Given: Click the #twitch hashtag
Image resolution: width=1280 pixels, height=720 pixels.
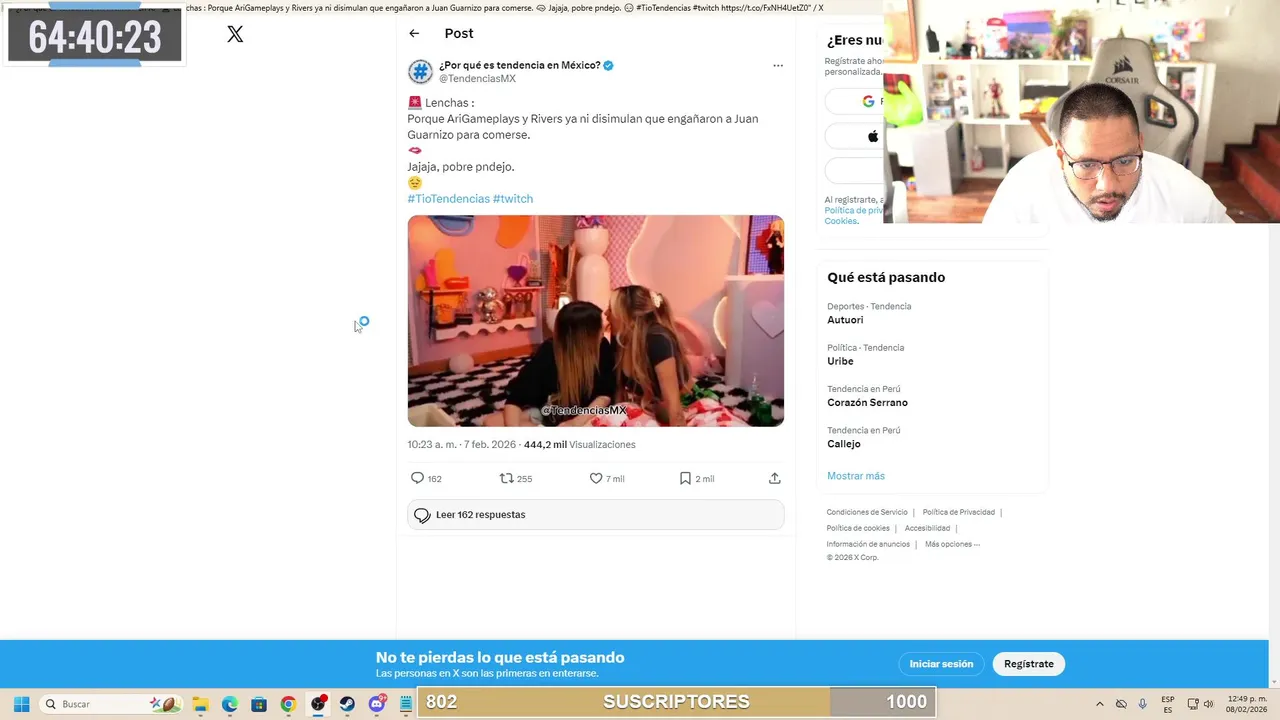Looking at the screenshot, I should (513, 198).
